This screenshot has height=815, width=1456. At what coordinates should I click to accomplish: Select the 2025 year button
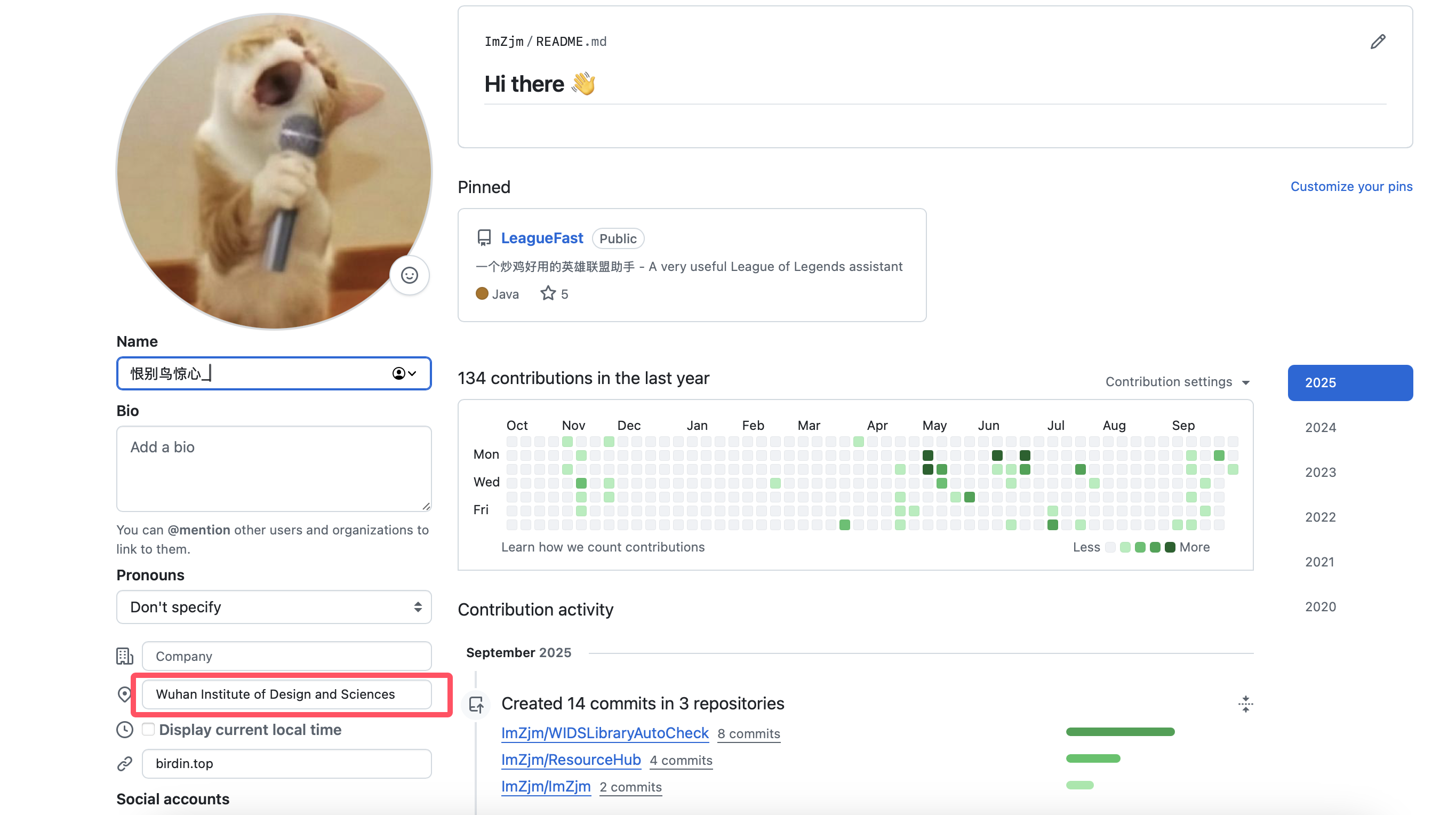1350,382
